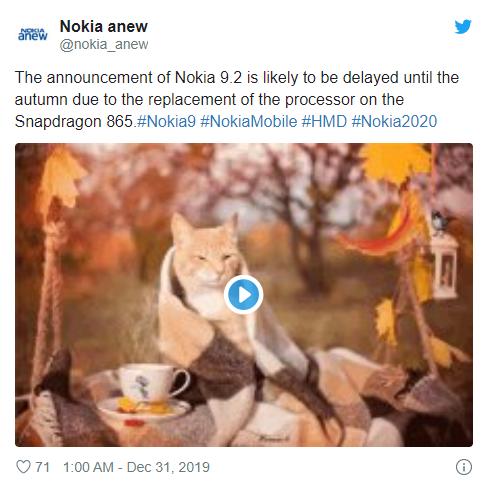The height and width of the screenshot is (484, 485).
Task: Select the #HMD hashtag
Action: tap(324, 121)
